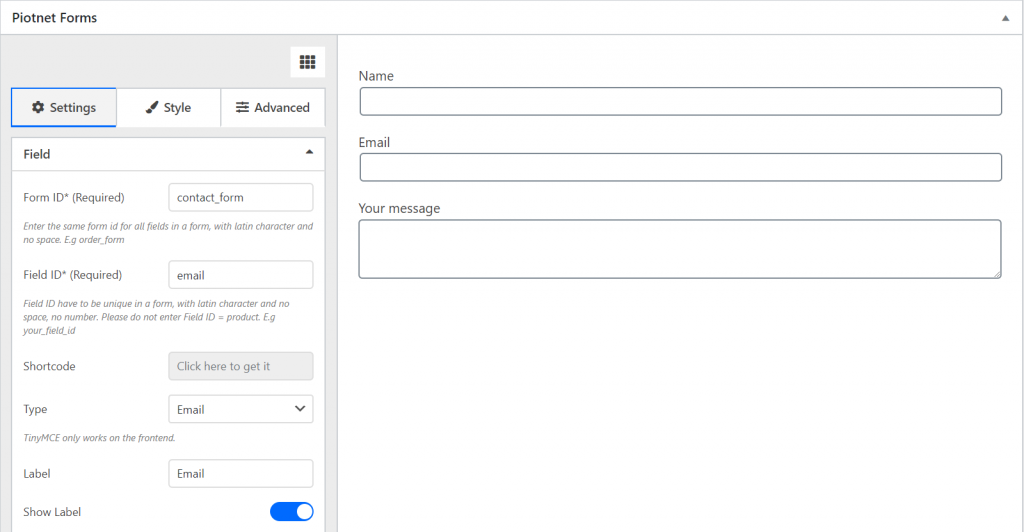The width and height of the screenshot is (1024, 532).
Task: Click the Shortcode 'Click here to get it' box
Action: pos(241,366)
